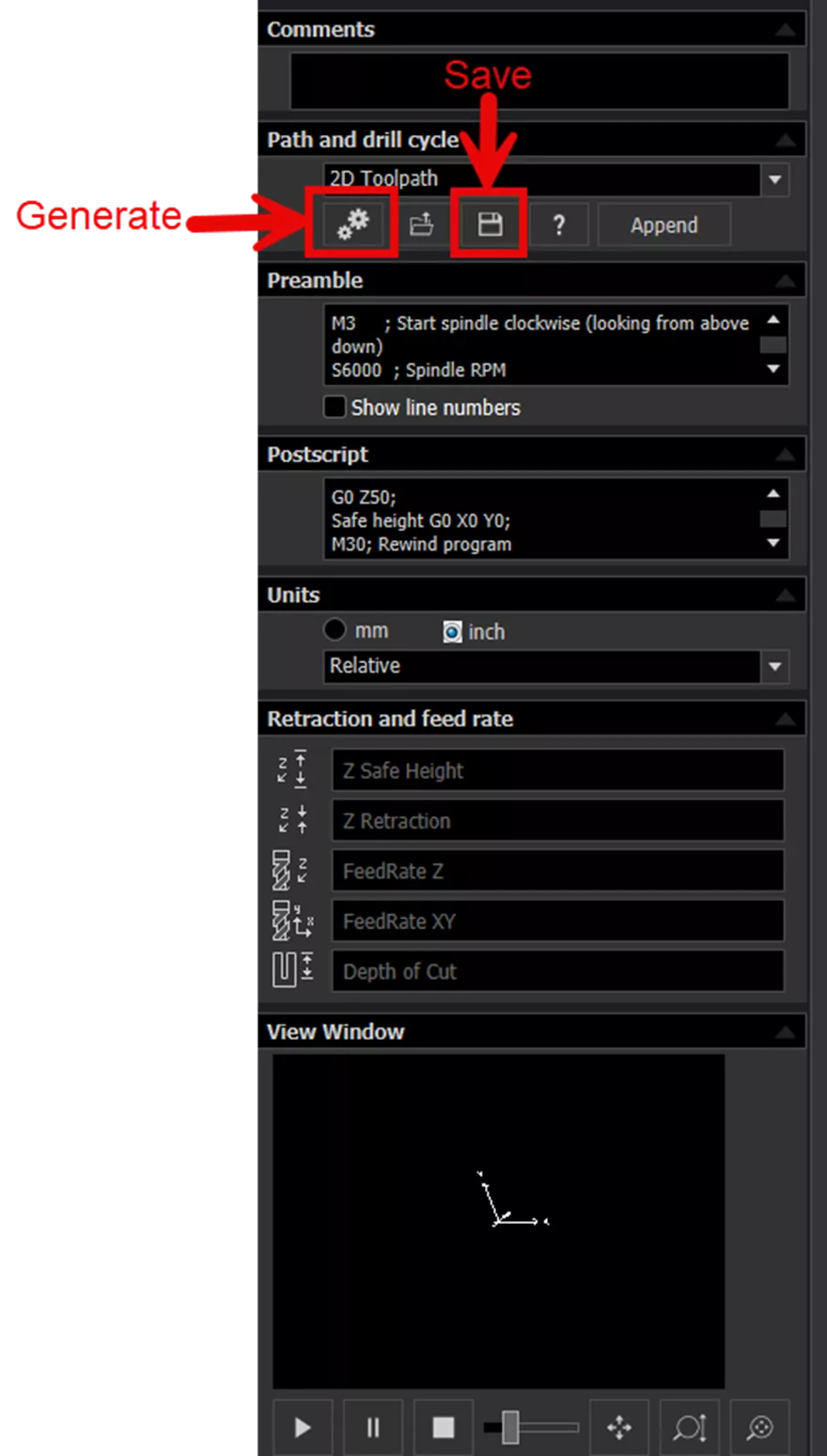
Task: Click the Generate toolpath gears icon
Action: pos(352,225)
